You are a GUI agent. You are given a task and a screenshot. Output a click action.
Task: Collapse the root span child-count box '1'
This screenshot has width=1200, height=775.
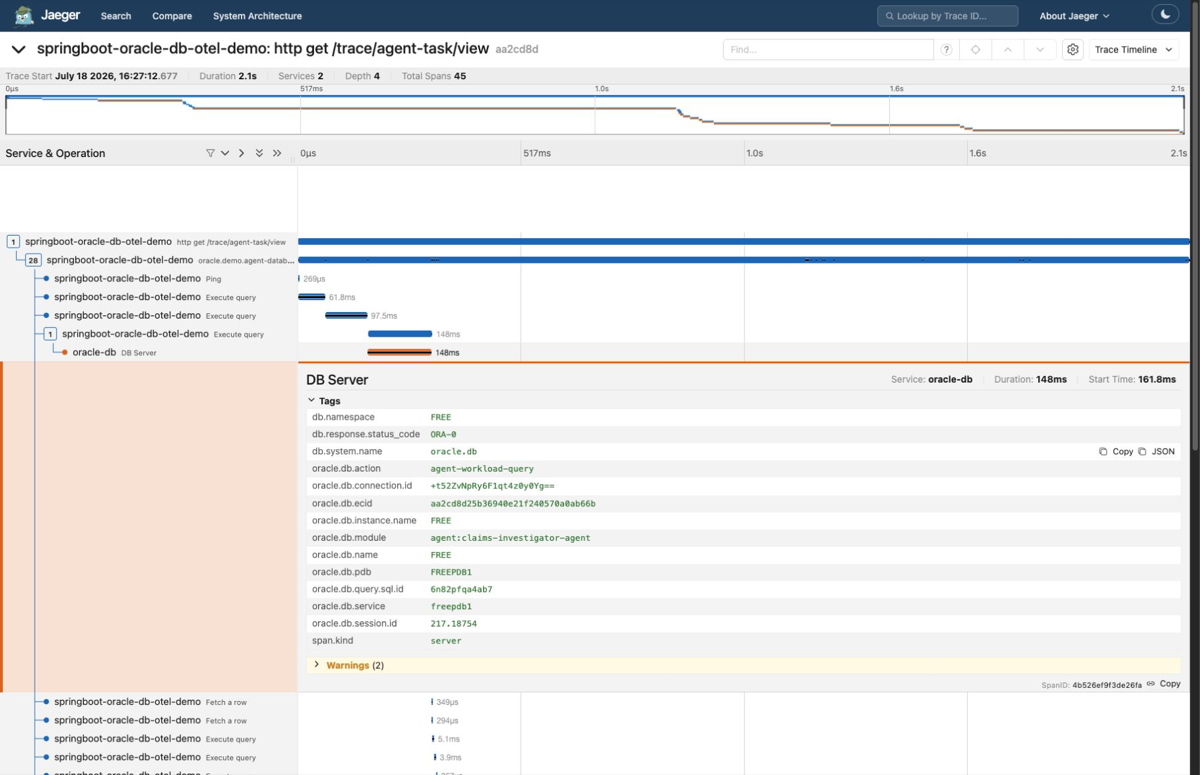(13, 241)
